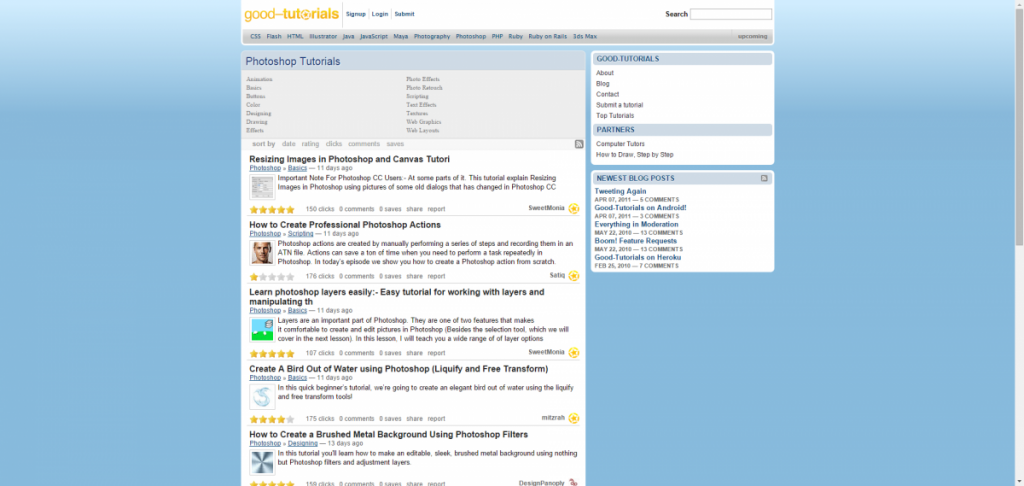Click SweetMonia's avatar icon on the Resizing Images tutorial
Screen dimensions: 1024x486
pos(574,209)
